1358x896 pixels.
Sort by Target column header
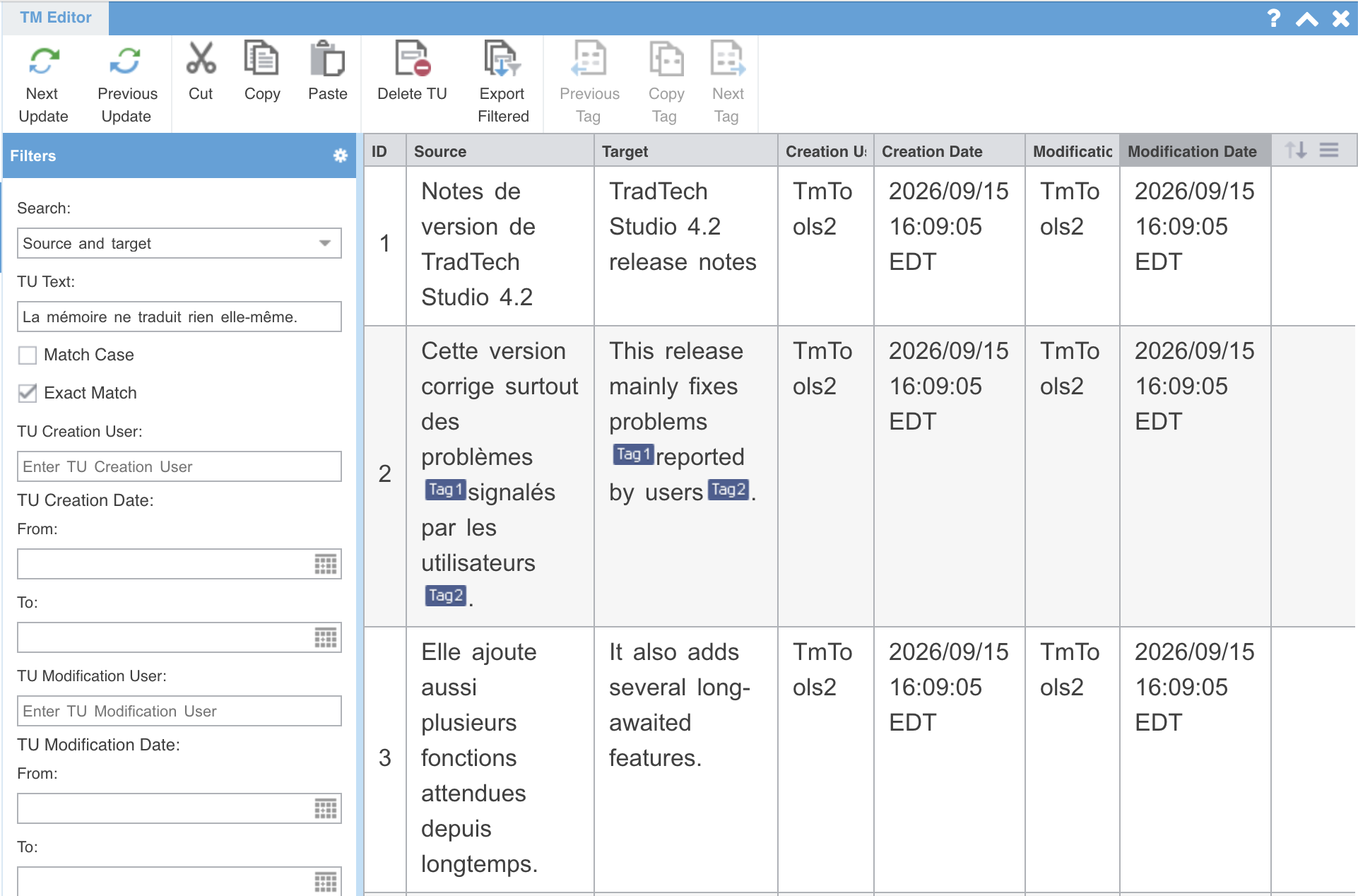(686, 151)
